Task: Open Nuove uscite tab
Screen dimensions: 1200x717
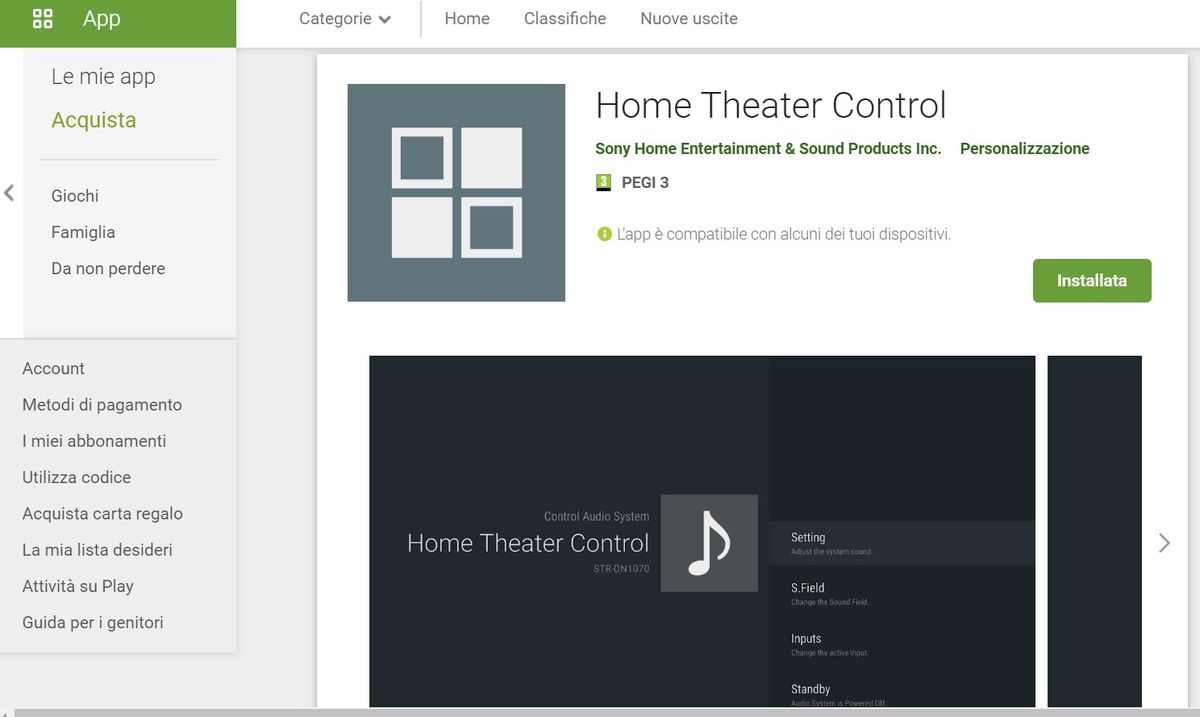Action: [x=689, y=19]
